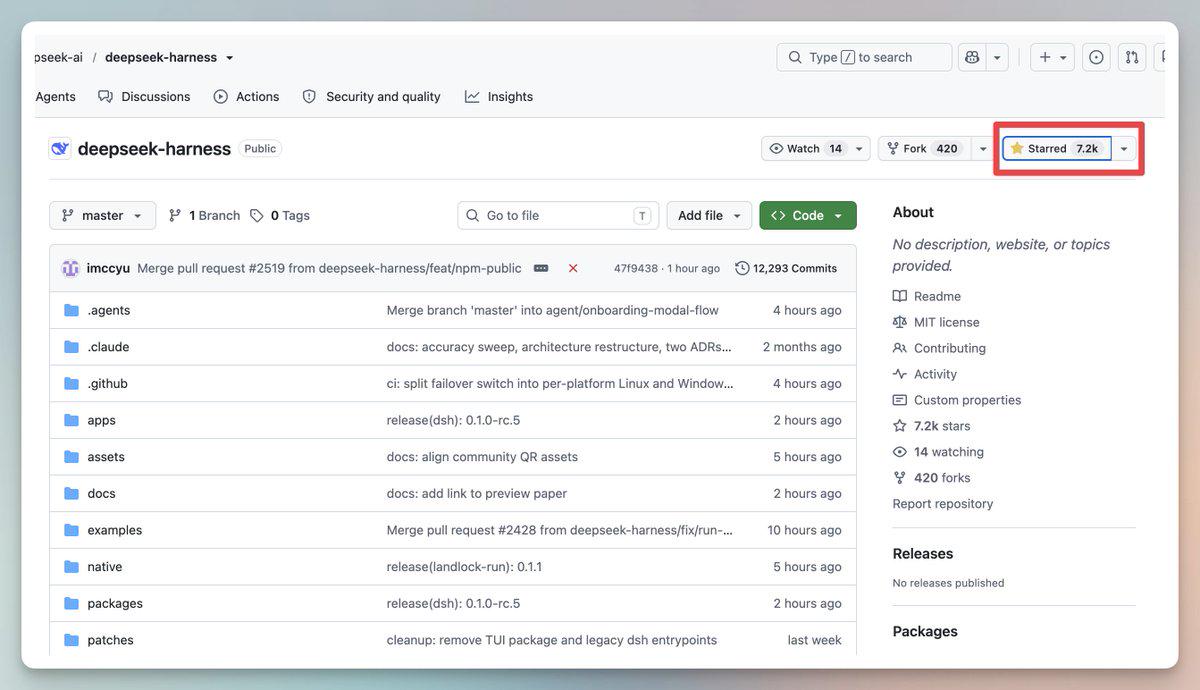This screenshot has width=1200, height=690.
Task: Go to the Insights tab
Action: [499, 97]
